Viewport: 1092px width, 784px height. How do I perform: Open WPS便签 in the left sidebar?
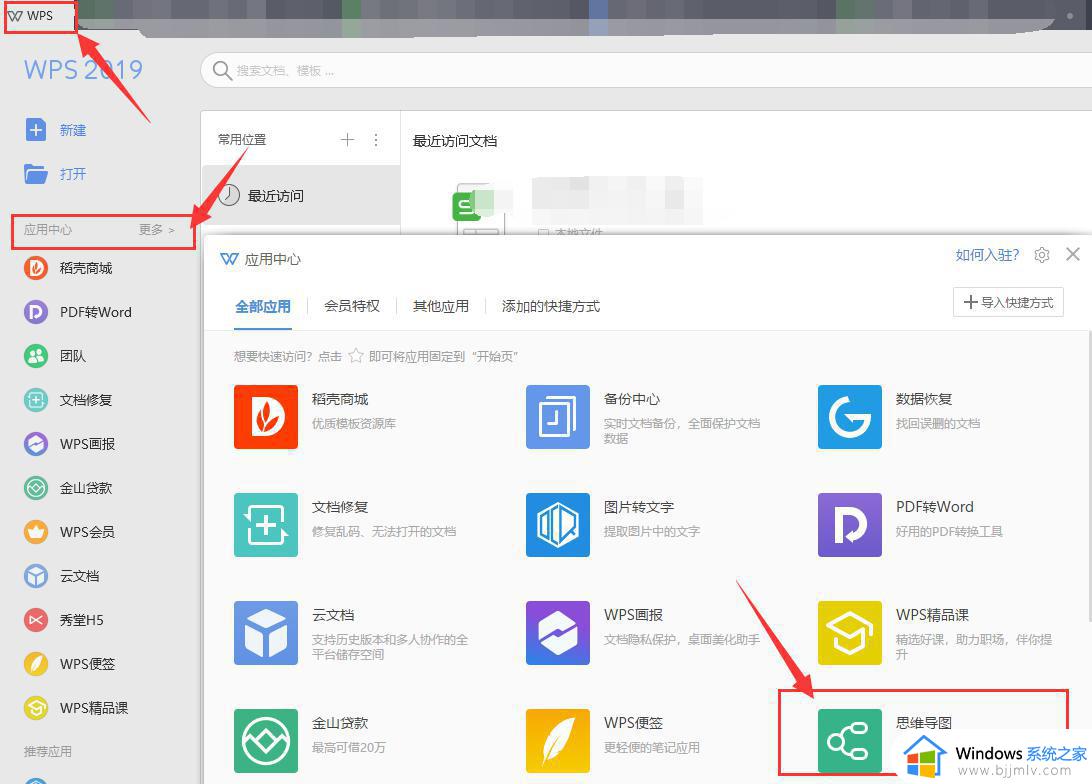coord(70,664)
